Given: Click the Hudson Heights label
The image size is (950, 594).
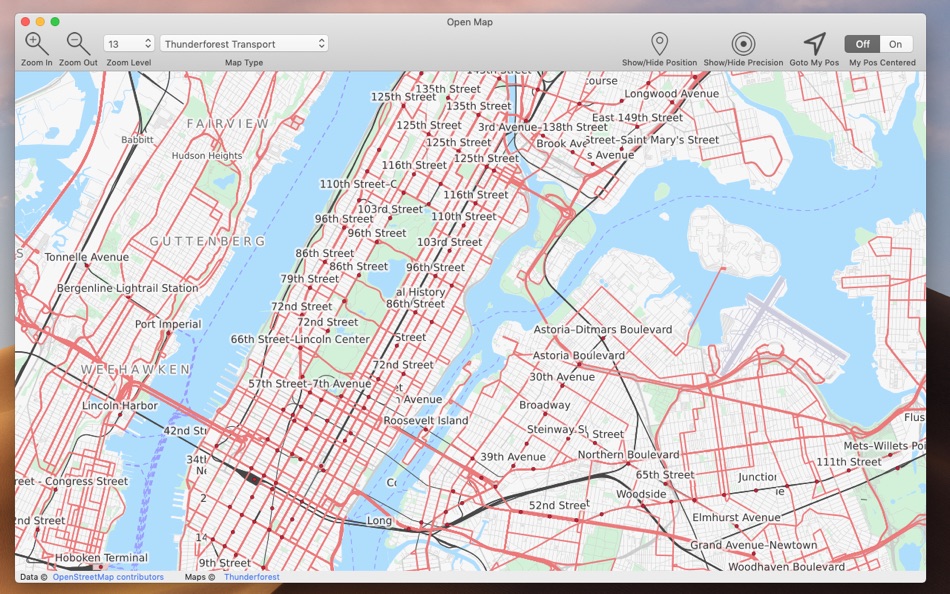Looking at the screenshot, I should coord(207,156).
